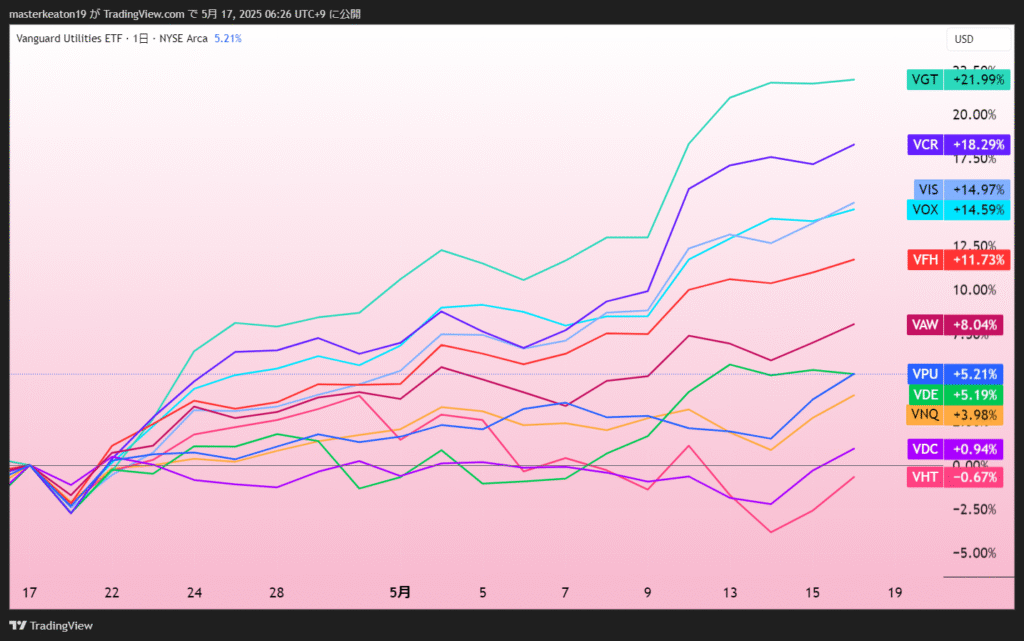Click the 13 date label on time axis
1024x641 pixels.
pyautogui.click(x=729, y=593)
